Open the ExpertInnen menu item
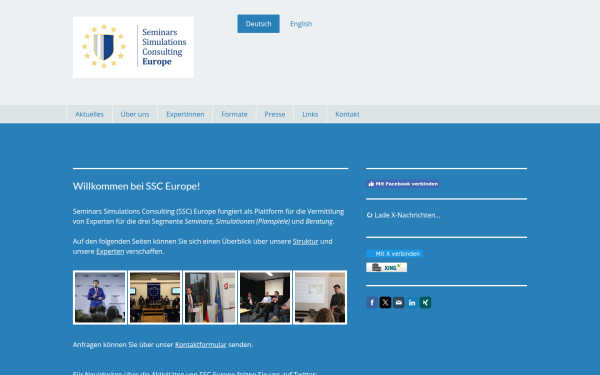The height and width of the screenshot is (375, 600). (x=185, y=114)
